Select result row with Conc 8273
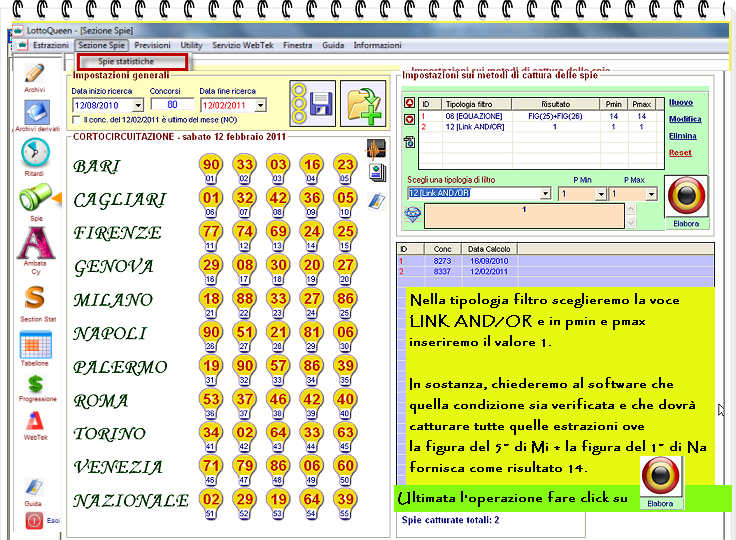This screenshot has width=736, height=540. (x=555, y=261)
